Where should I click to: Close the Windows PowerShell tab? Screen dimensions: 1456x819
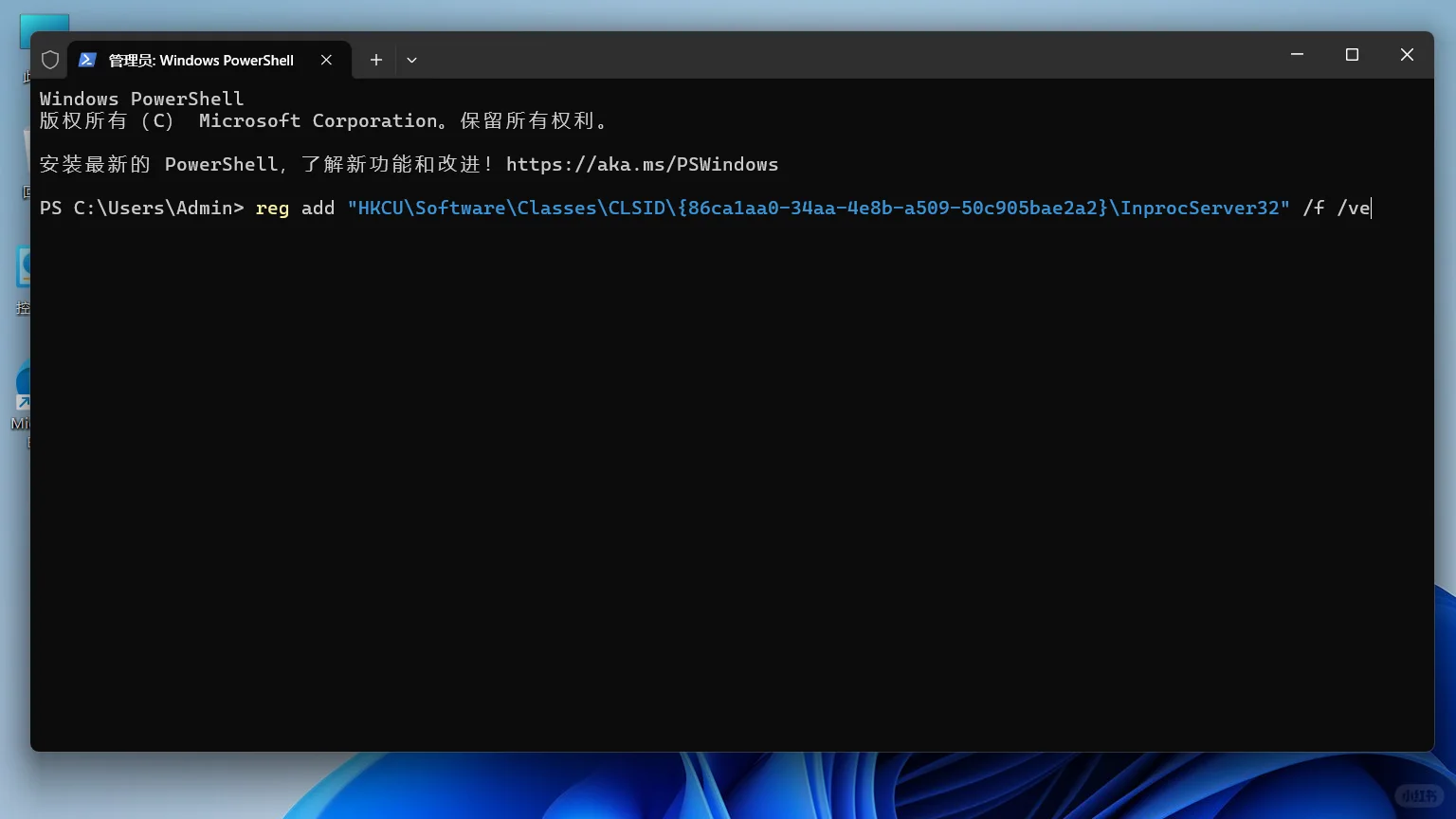tap(326, 59)
